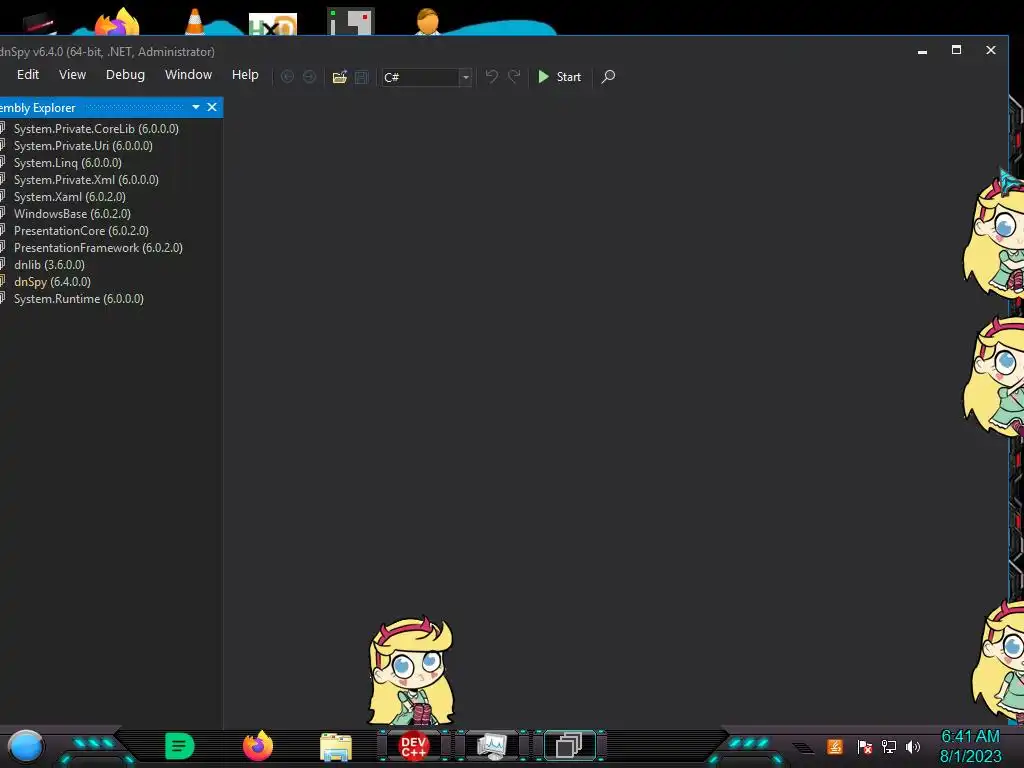Click the 6:41 AM clock on the taskbar

[x=970, y=736]
